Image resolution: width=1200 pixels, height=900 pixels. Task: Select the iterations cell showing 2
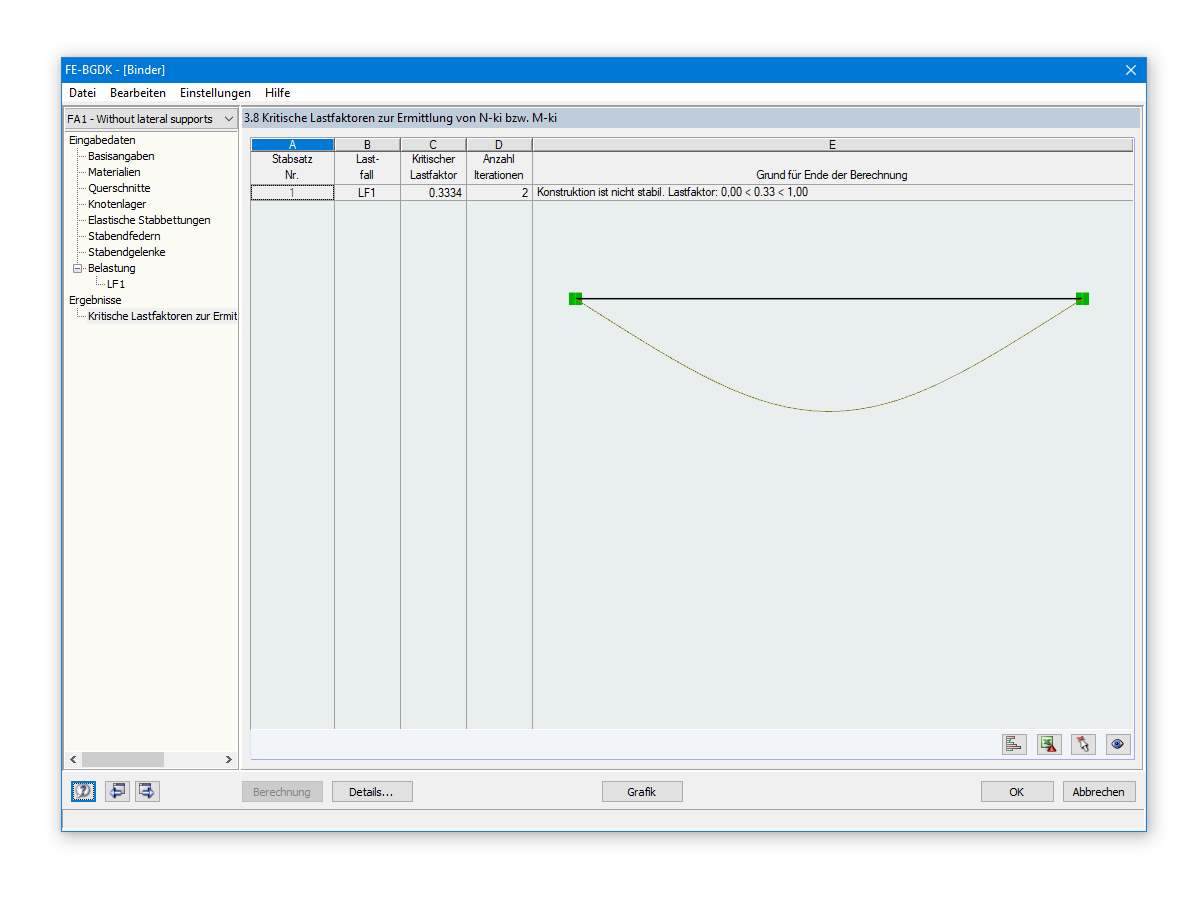point(499,193)
